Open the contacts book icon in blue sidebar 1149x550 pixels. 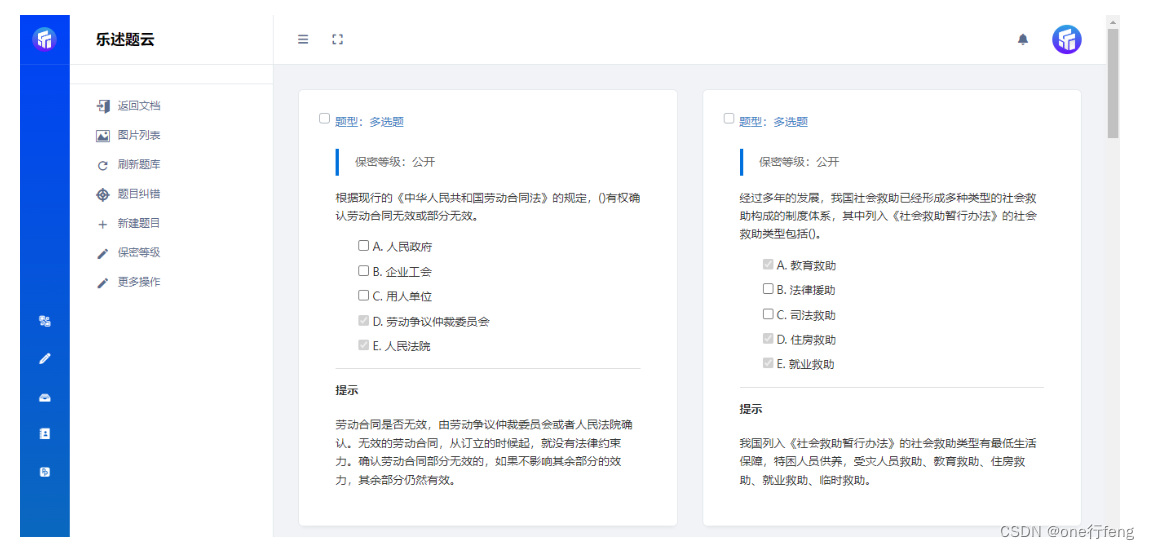[x=45, y=434]
